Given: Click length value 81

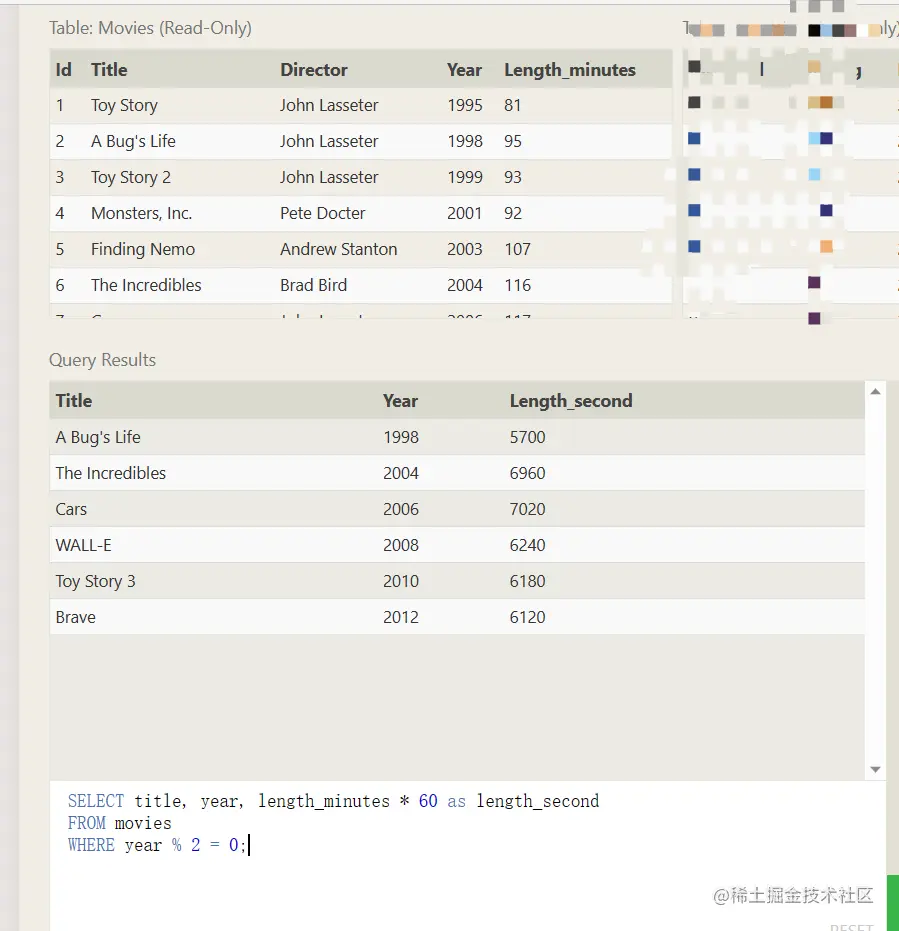Looking at the screenshot, I should point(512,105).
